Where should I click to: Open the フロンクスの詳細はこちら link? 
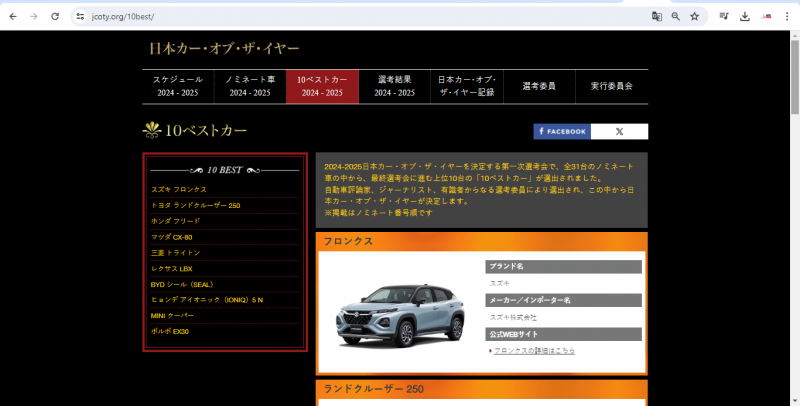pos(534,350)
